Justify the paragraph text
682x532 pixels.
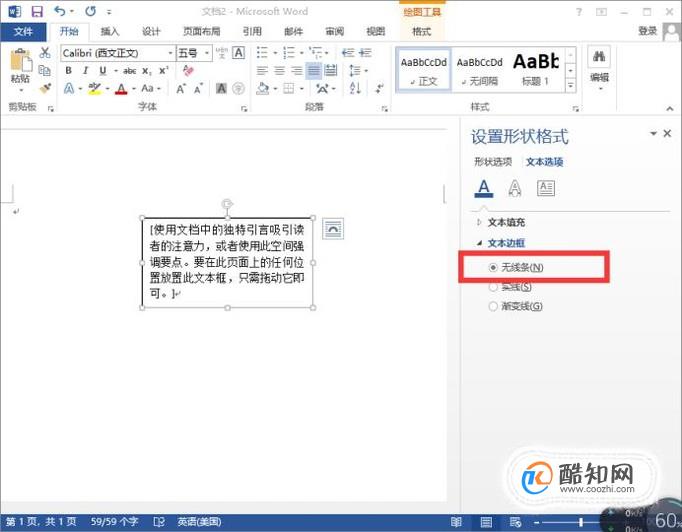(314, 70)
